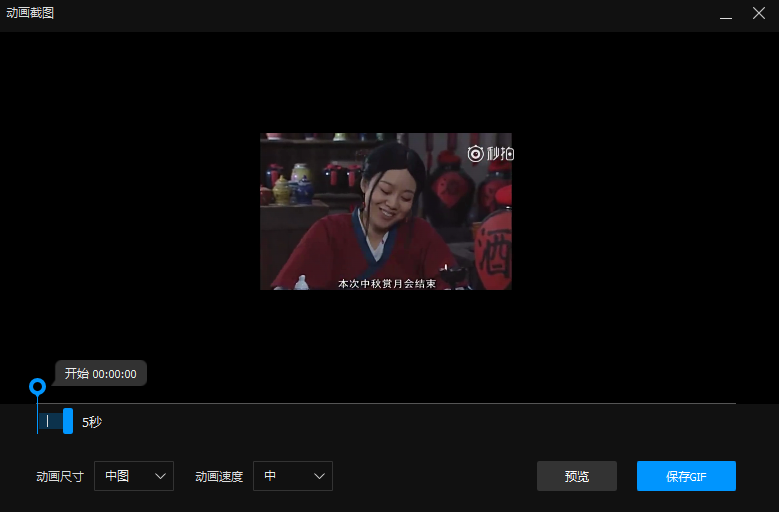Click the 动画速度 label
The height and width of the screenshot is (512, 779).
219,477
